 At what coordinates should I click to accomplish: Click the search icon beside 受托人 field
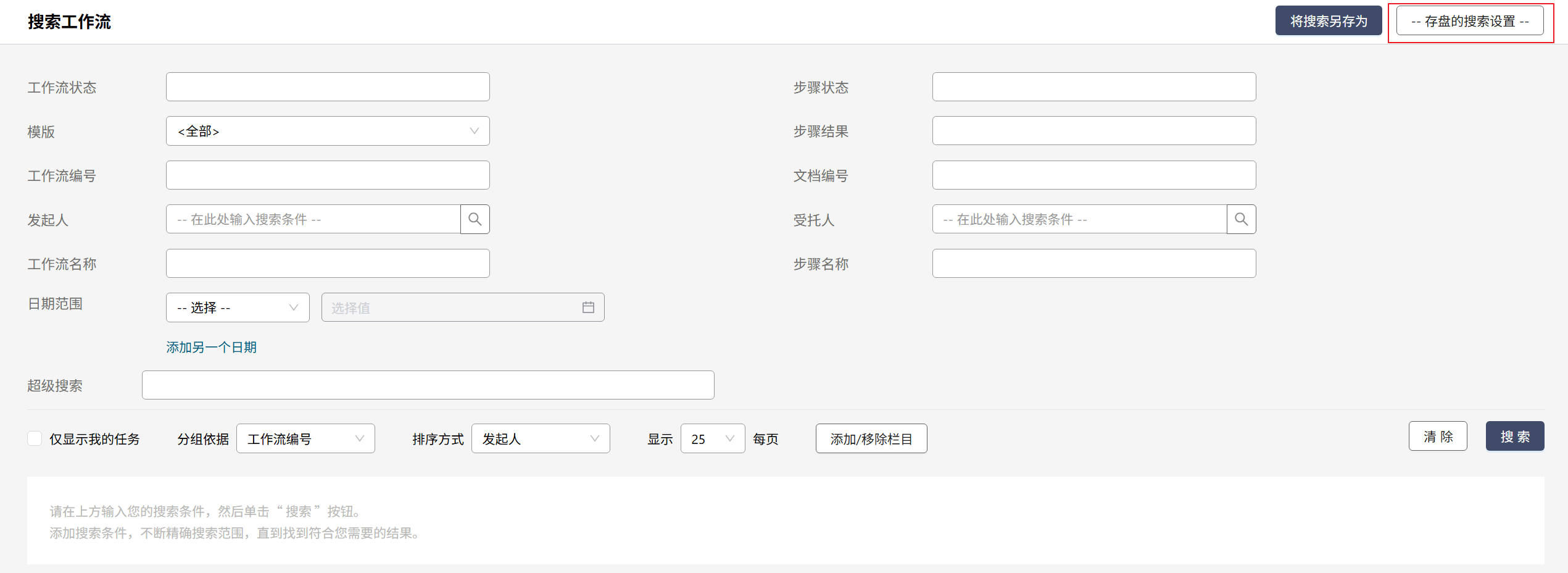click(1241, 219)
